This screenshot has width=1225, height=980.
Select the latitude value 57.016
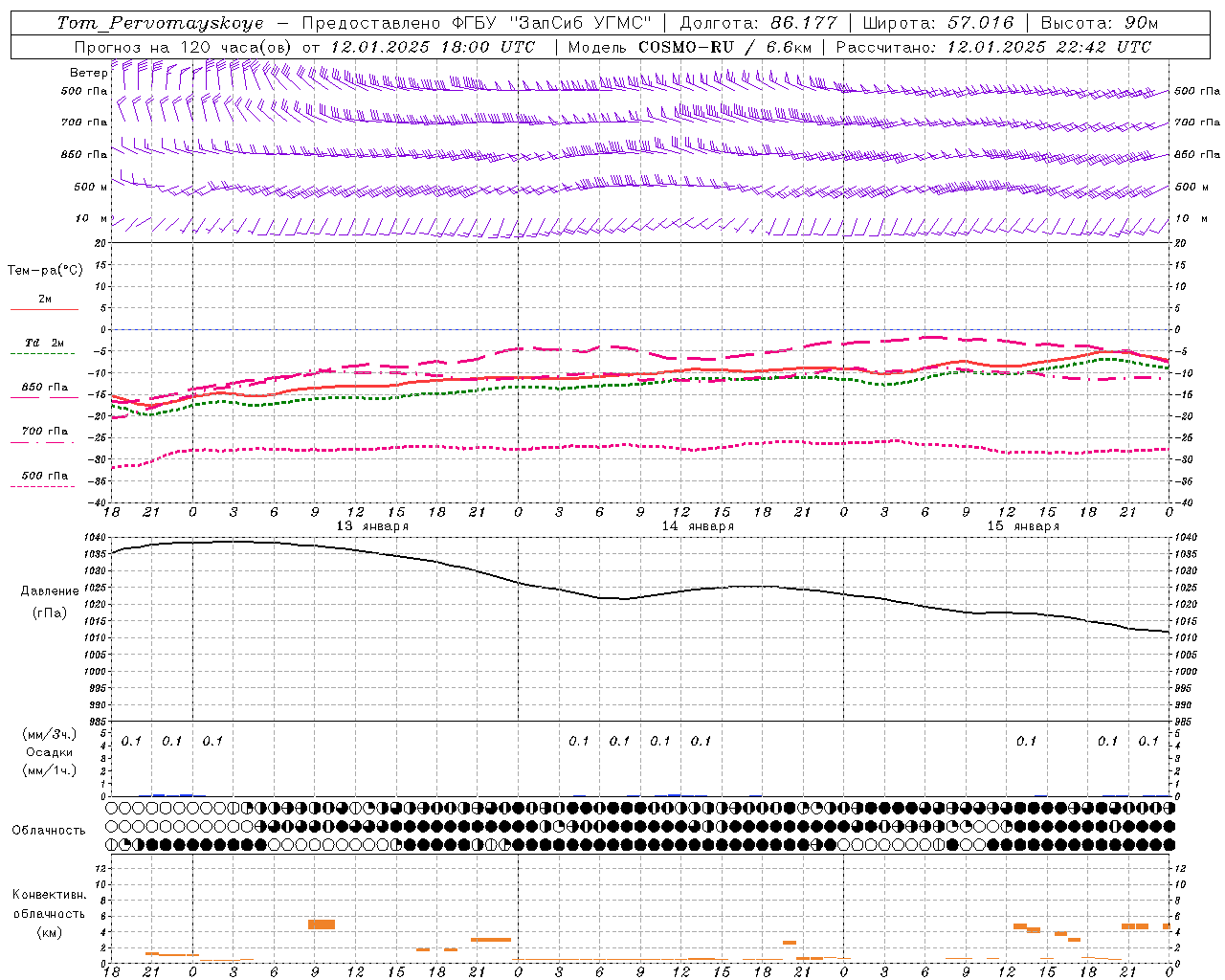coord(981,23)
